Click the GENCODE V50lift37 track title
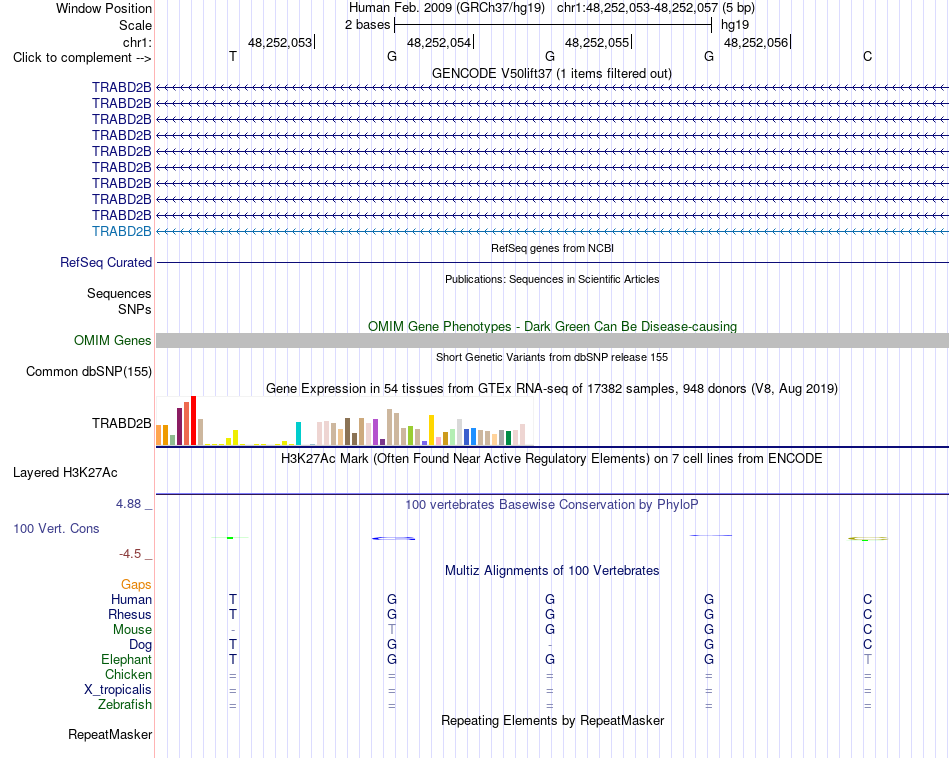This screenshot has width=950, height=758. pos(552,73)
